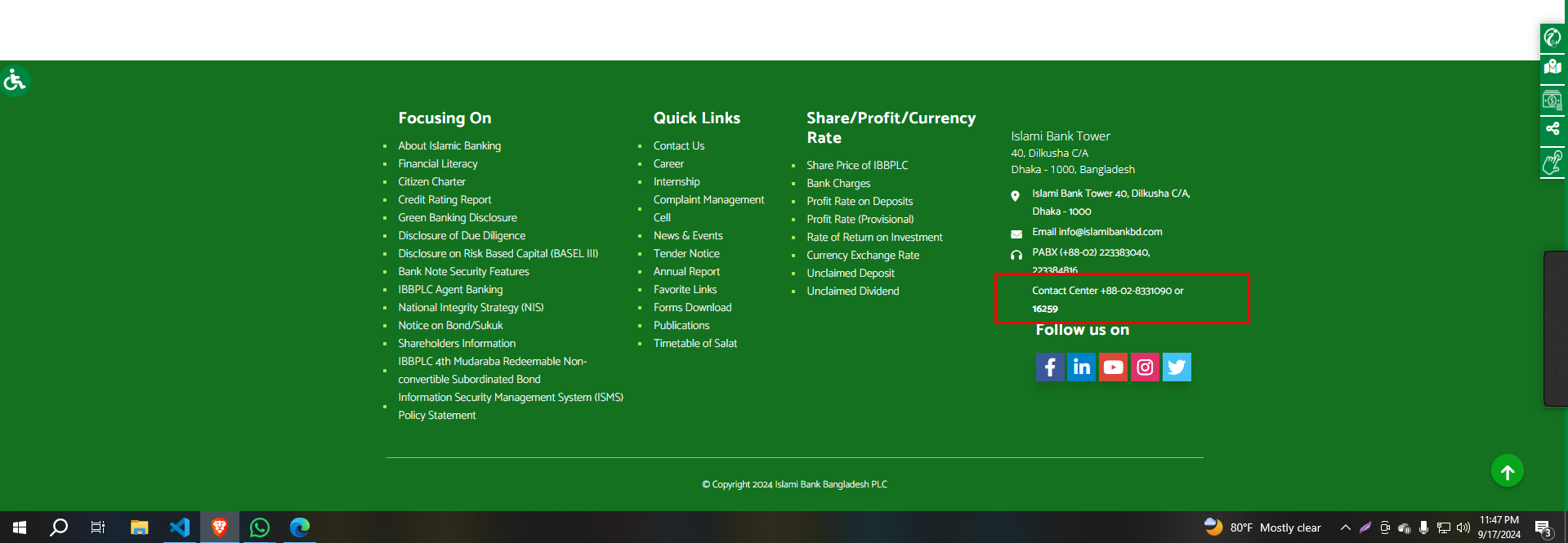
Task: Open WhatsApp from the taskbar
Action: tap(260, 527)
